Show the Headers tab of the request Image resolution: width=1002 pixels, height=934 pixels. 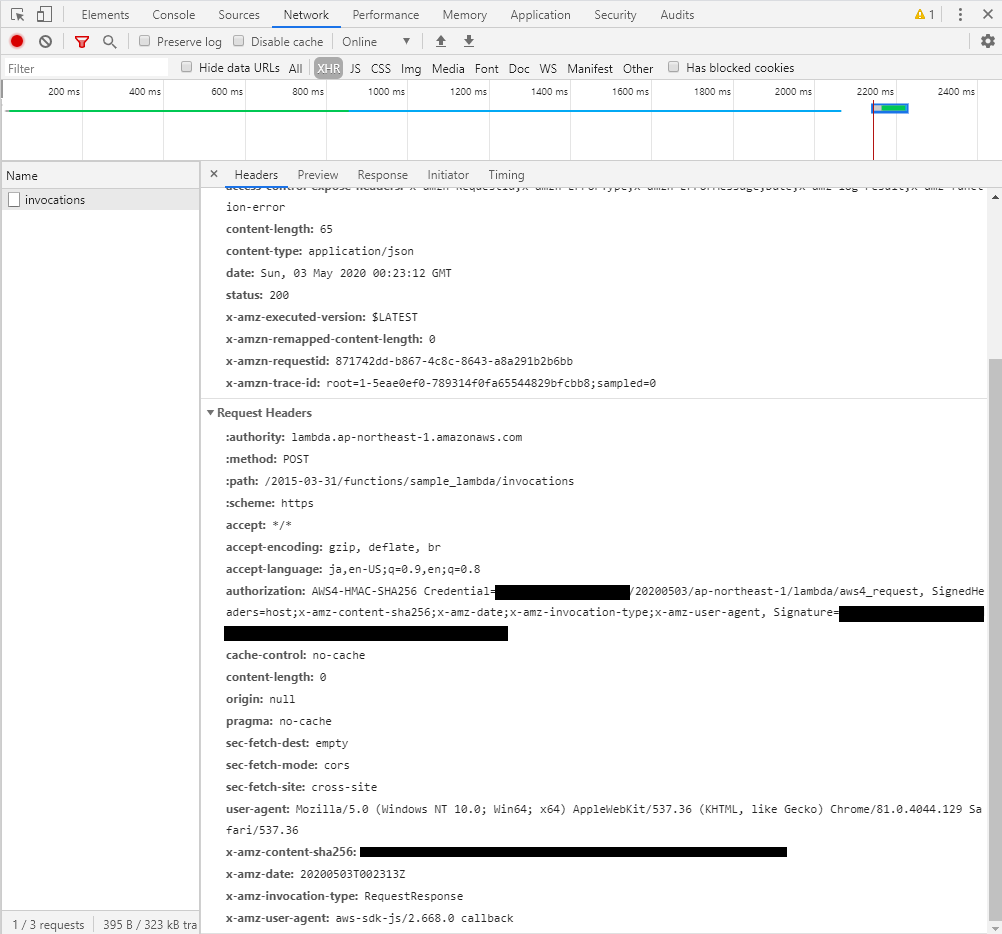pyautogui.click(x=256, y=175)
